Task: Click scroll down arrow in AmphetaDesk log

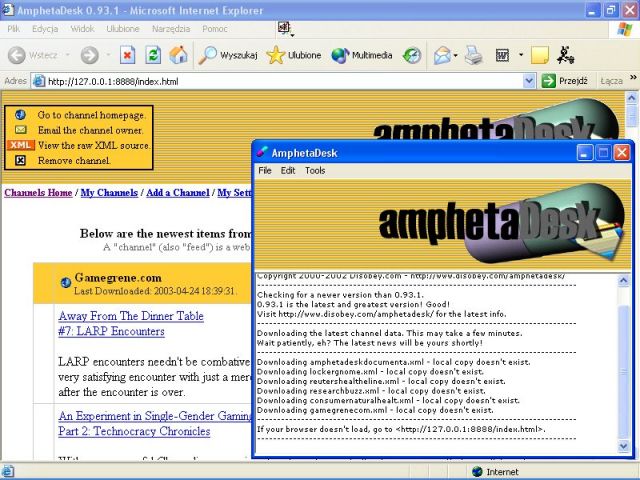Action: pos(623,446)
